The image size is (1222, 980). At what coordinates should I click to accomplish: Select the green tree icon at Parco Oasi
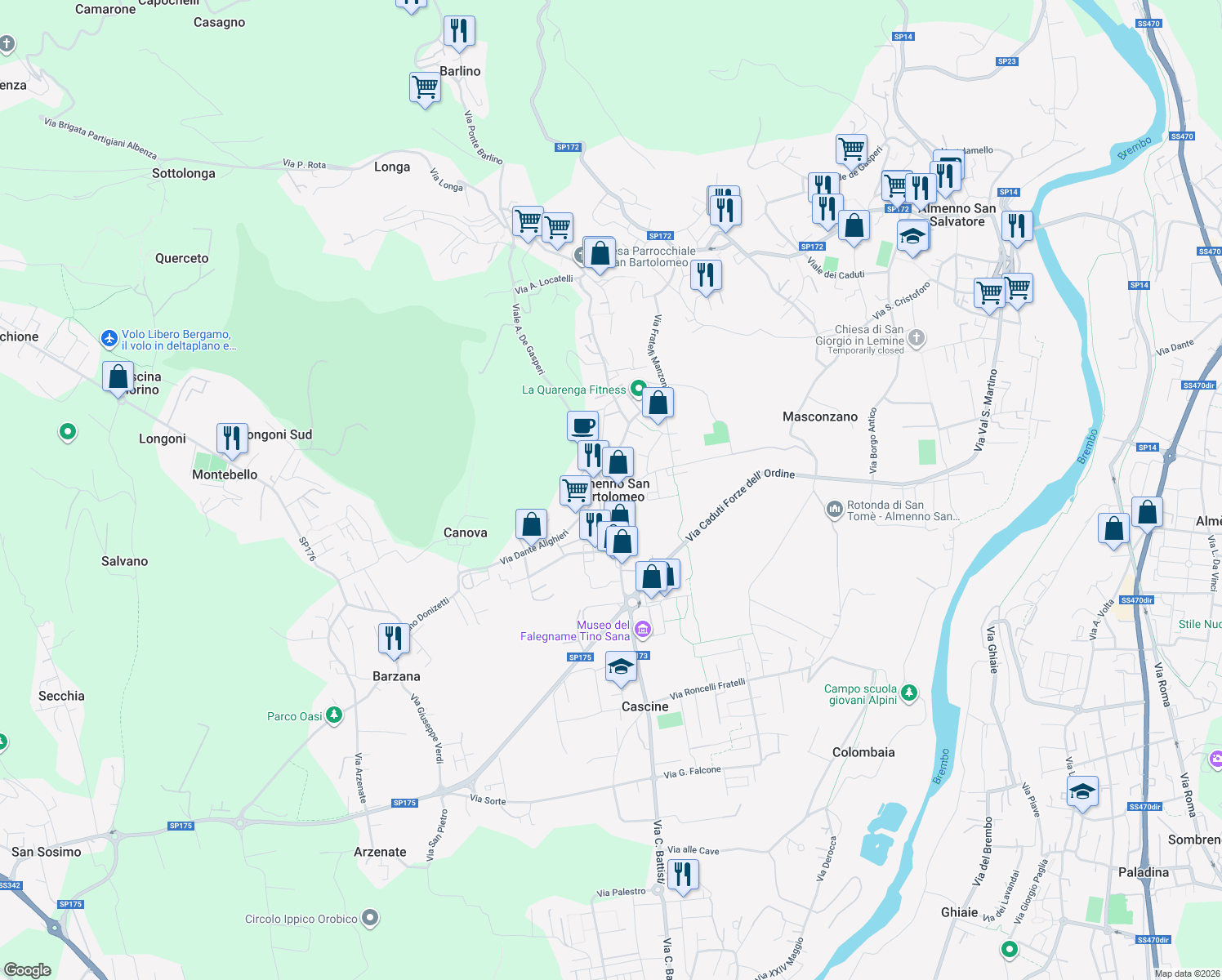[x=334, y=715]
